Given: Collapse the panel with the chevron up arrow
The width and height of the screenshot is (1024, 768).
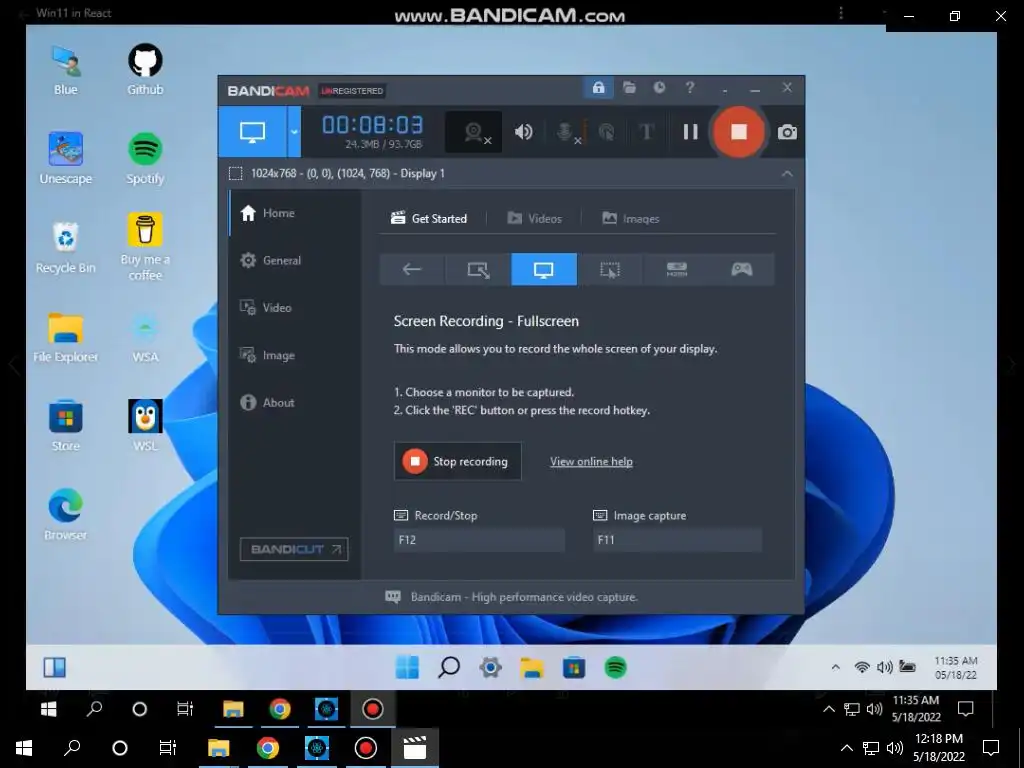Looking at the screenshot, I should tap(787, 174).
